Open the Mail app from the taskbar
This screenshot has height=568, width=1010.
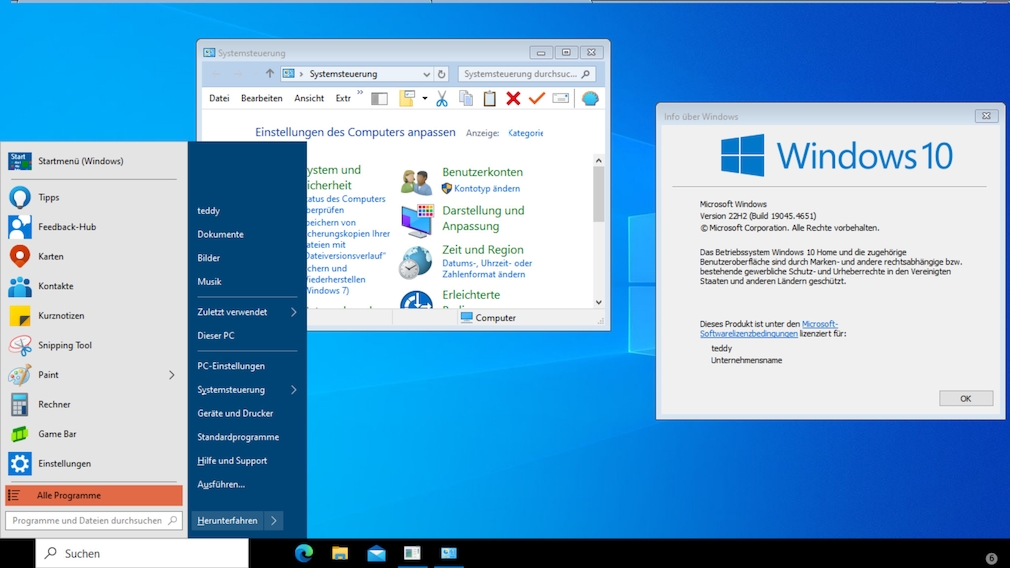coord(376,553)
